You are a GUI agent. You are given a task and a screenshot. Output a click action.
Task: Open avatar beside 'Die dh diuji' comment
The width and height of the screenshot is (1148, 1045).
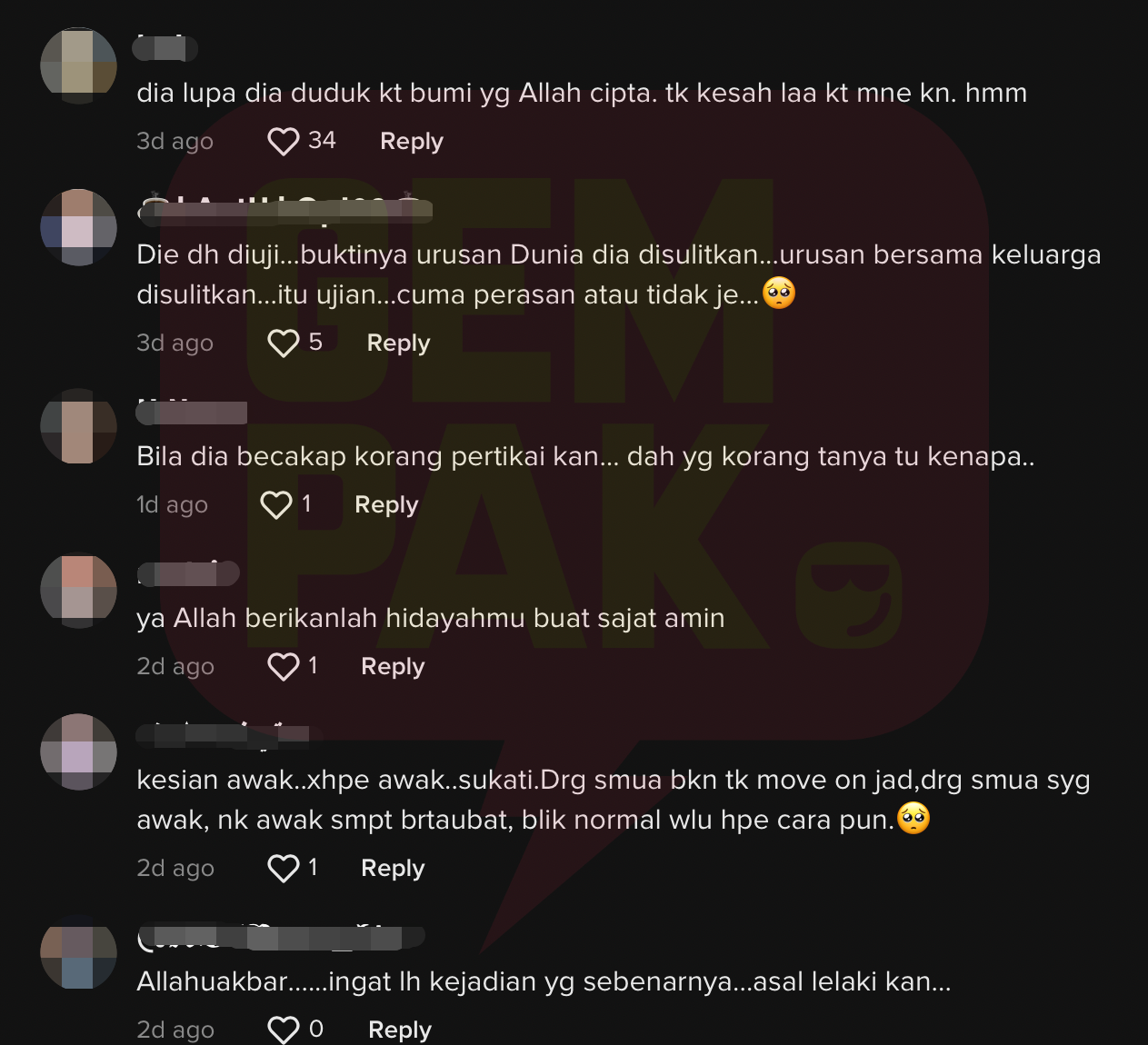(79, 227)
